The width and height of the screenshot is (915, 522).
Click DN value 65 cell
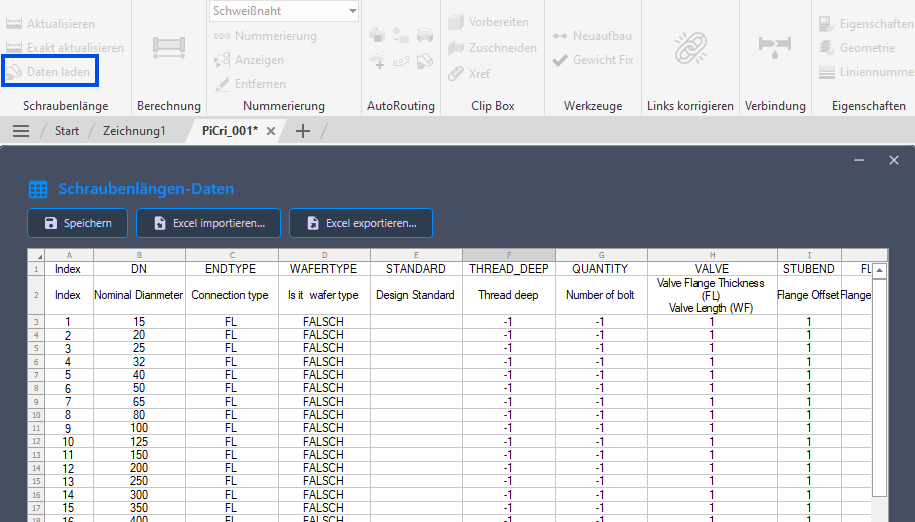click(x=139, y=401)
